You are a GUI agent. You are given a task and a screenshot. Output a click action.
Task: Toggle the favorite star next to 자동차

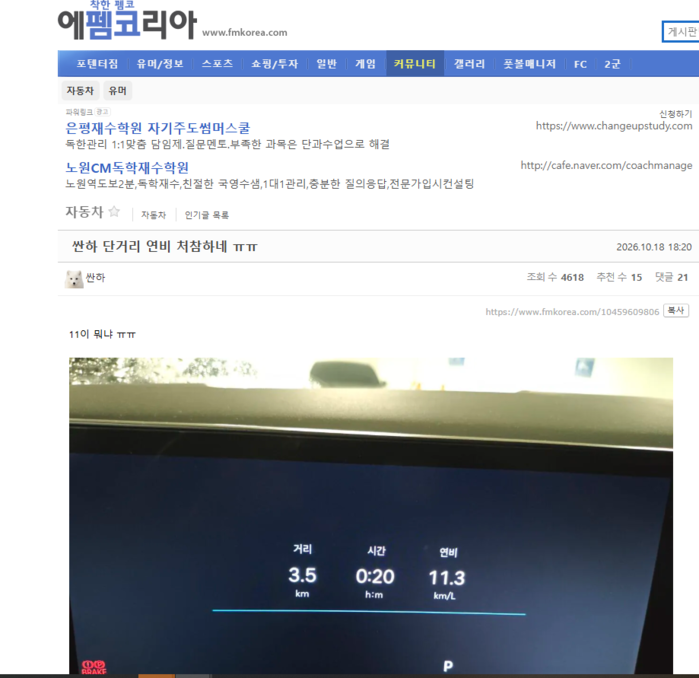point(114,211)
